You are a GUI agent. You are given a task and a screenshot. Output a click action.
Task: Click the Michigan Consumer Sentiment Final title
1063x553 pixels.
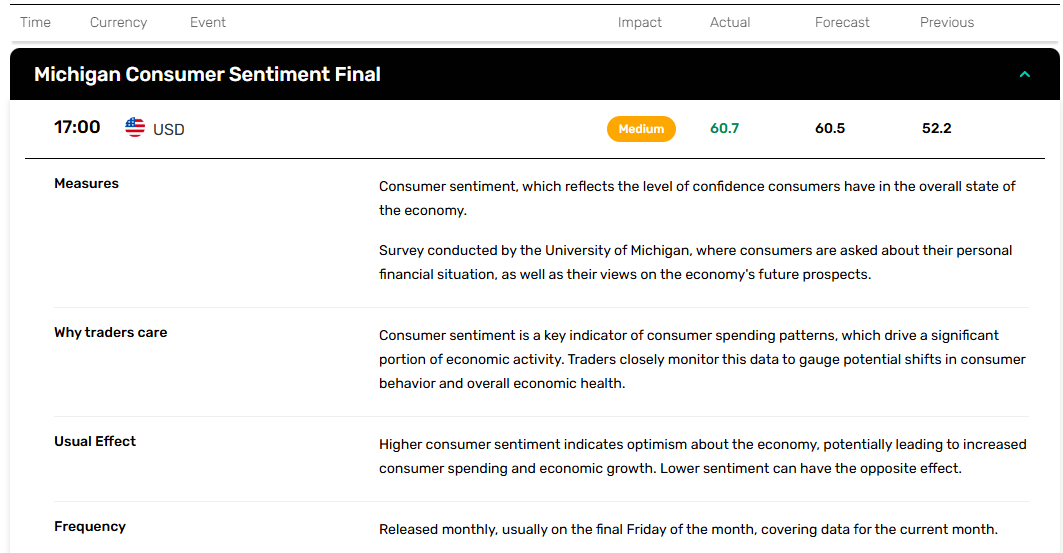[207, 75]
